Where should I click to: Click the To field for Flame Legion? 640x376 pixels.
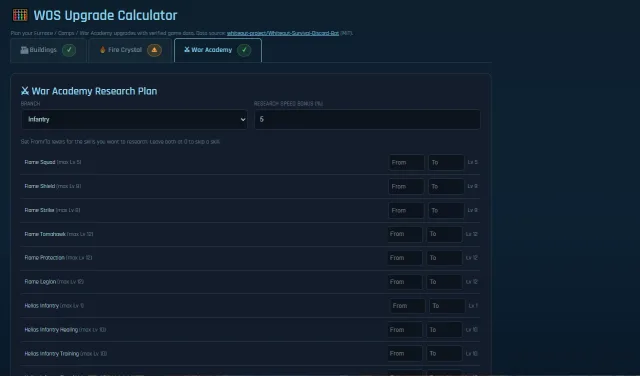[444, 282]
